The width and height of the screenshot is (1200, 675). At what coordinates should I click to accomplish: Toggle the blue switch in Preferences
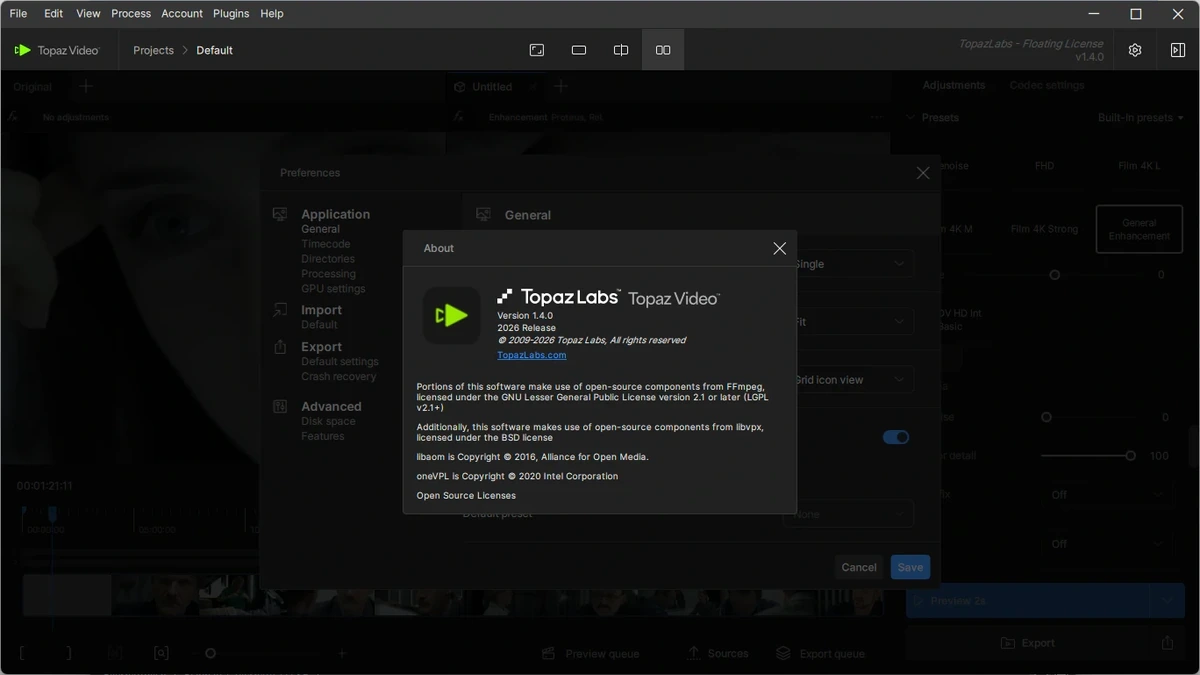click(896, 437)
